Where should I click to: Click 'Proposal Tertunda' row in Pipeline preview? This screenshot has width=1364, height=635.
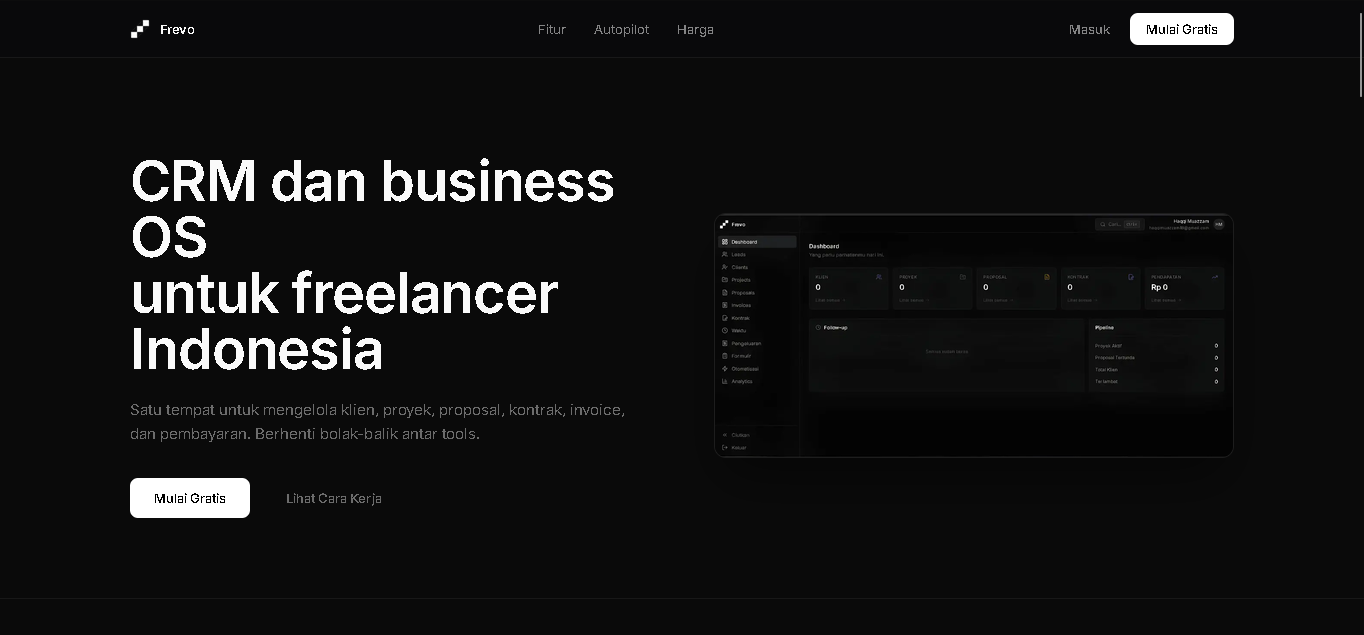coord(1156,358)
